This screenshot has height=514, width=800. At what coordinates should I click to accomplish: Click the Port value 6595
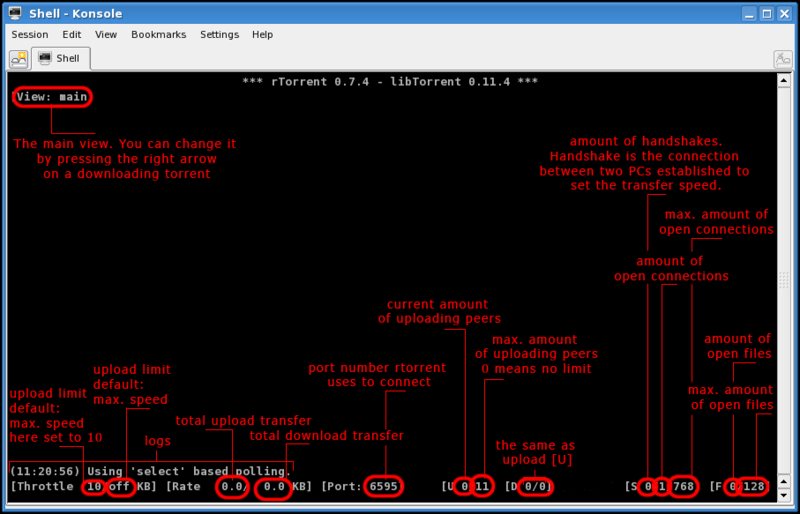384,486
